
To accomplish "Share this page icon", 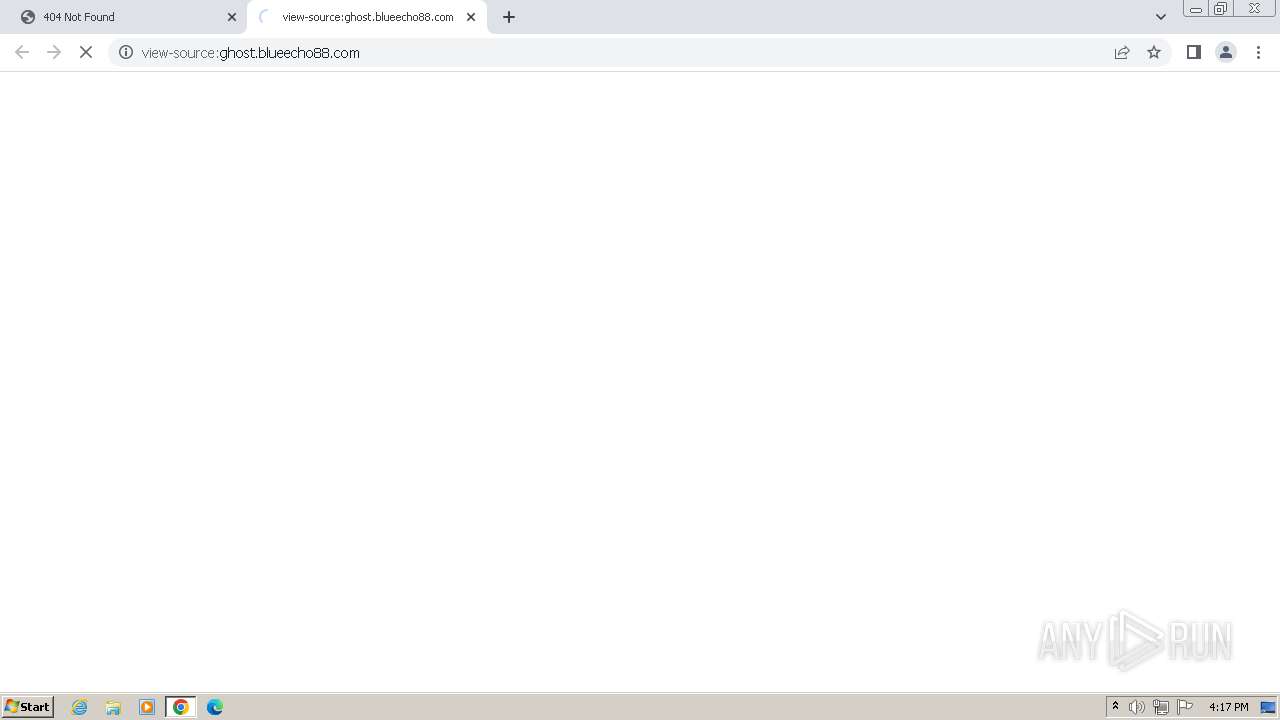I will 1122,52.
